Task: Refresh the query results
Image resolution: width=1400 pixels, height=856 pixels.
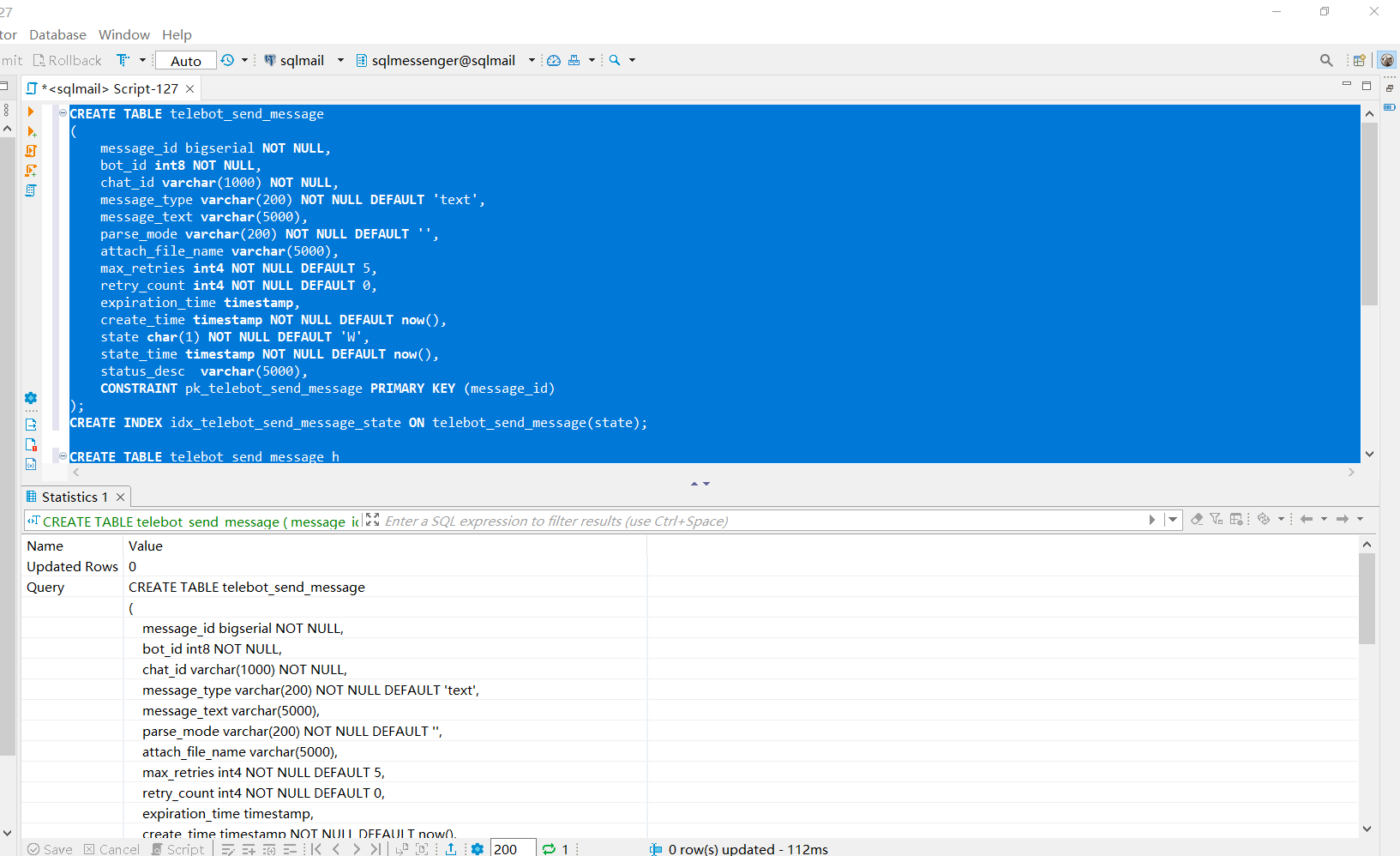Action: point(1265,519)
